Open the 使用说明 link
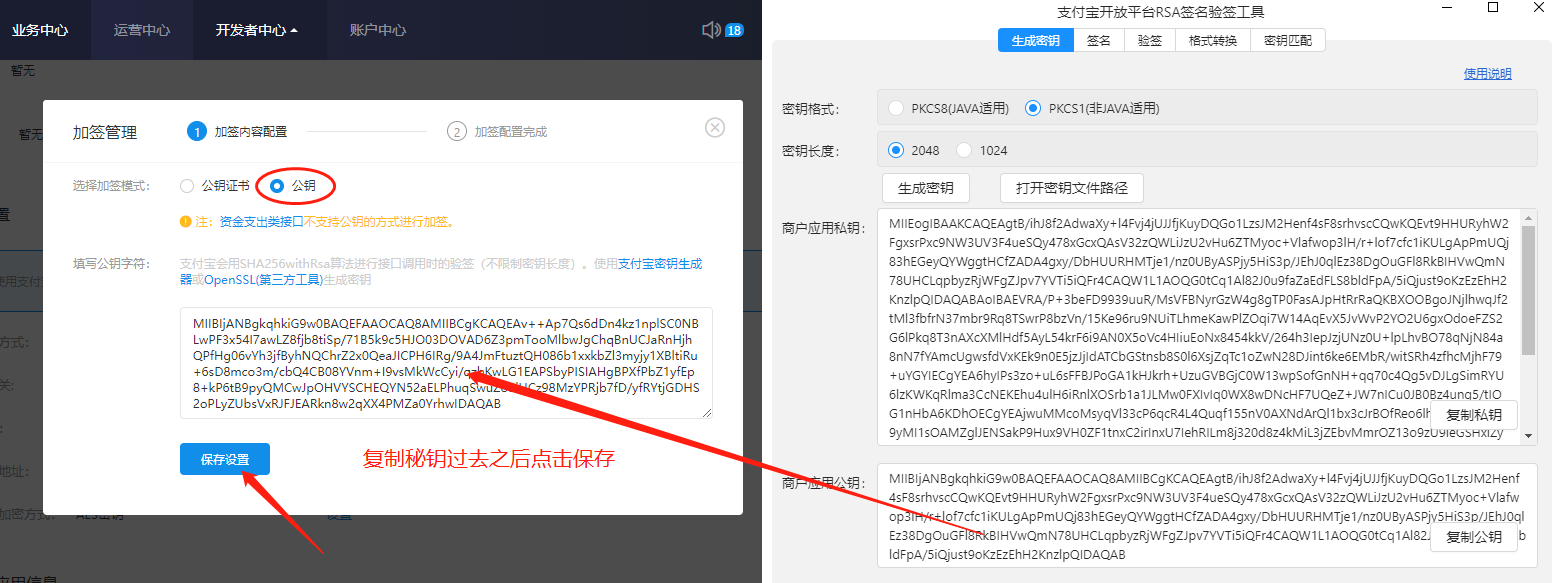This screenshot has height=583, width=1554. [1488, 74]
